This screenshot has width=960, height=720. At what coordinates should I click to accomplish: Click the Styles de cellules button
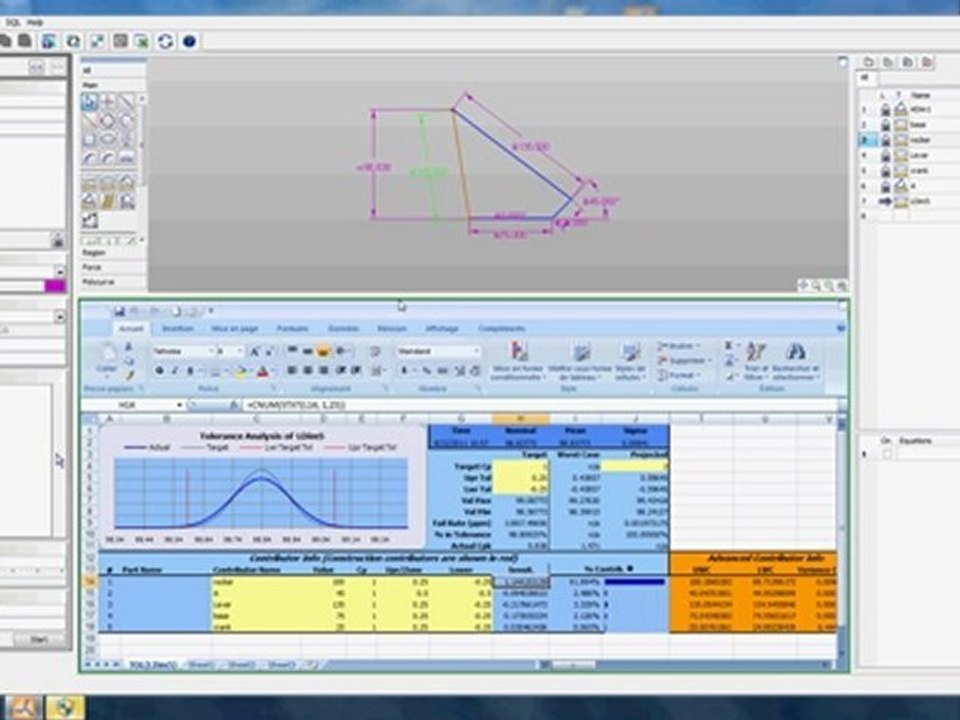630,361
